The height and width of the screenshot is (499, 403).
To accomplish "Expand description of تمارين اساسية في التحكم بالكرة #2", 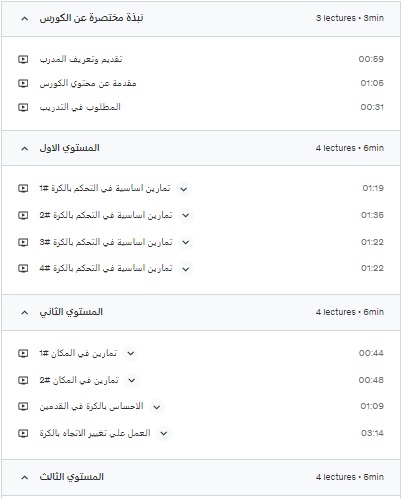I will (186, 215).
